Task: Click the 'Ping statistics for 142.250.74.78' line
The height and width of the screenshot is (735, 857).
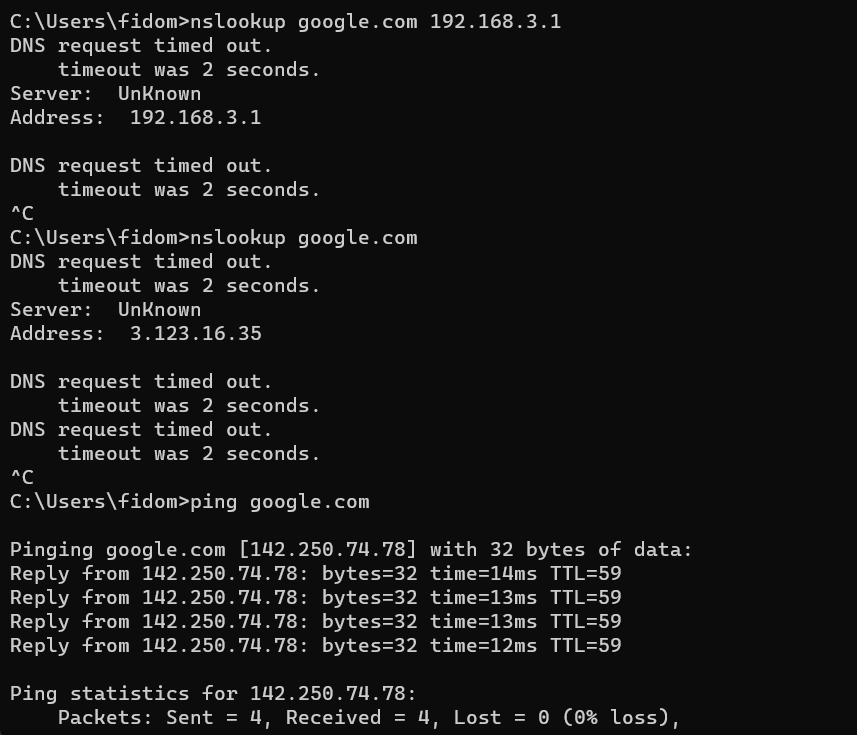Action: point(213,693)
